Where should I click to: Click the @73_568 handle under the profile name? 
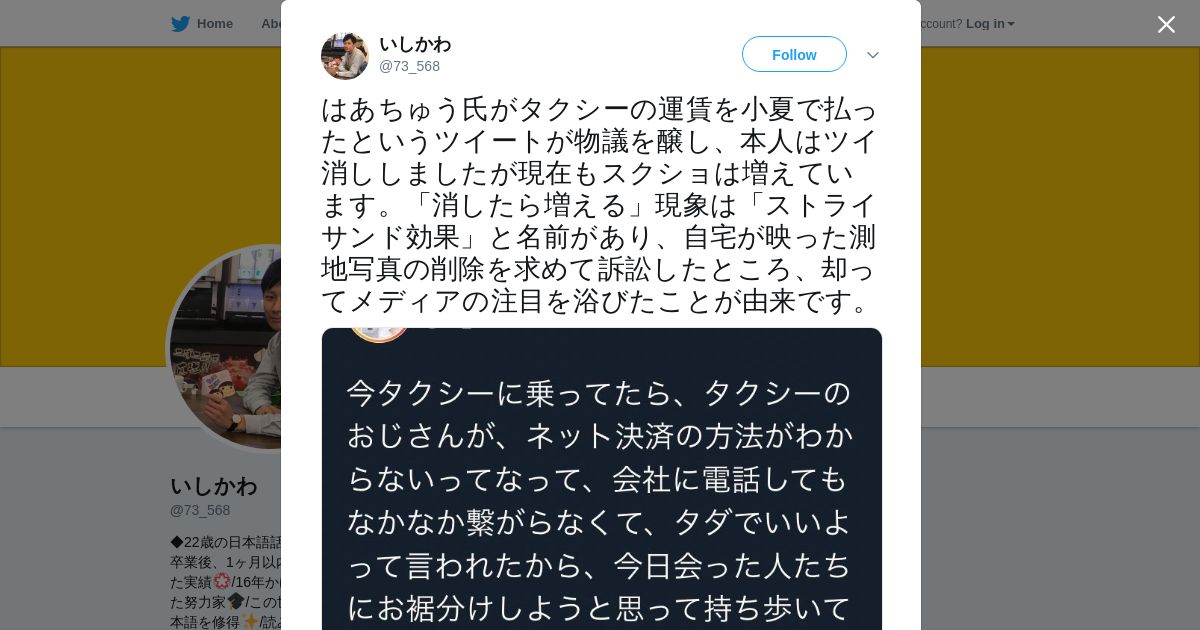point(200,510)
